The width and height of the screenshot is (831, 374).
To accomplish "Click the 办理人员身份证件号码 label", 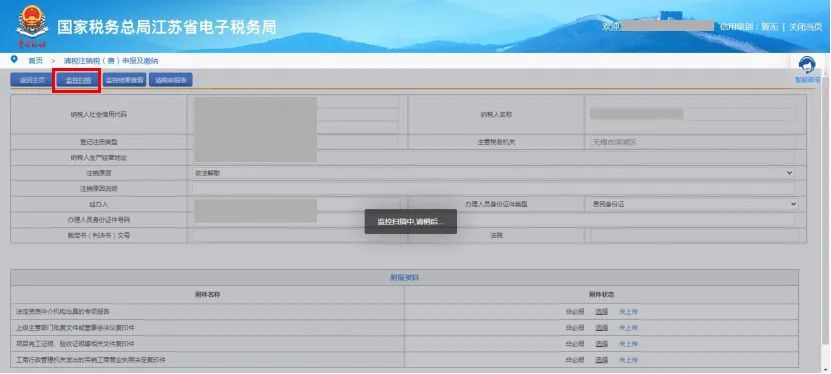I will click(x=99, y=219).
